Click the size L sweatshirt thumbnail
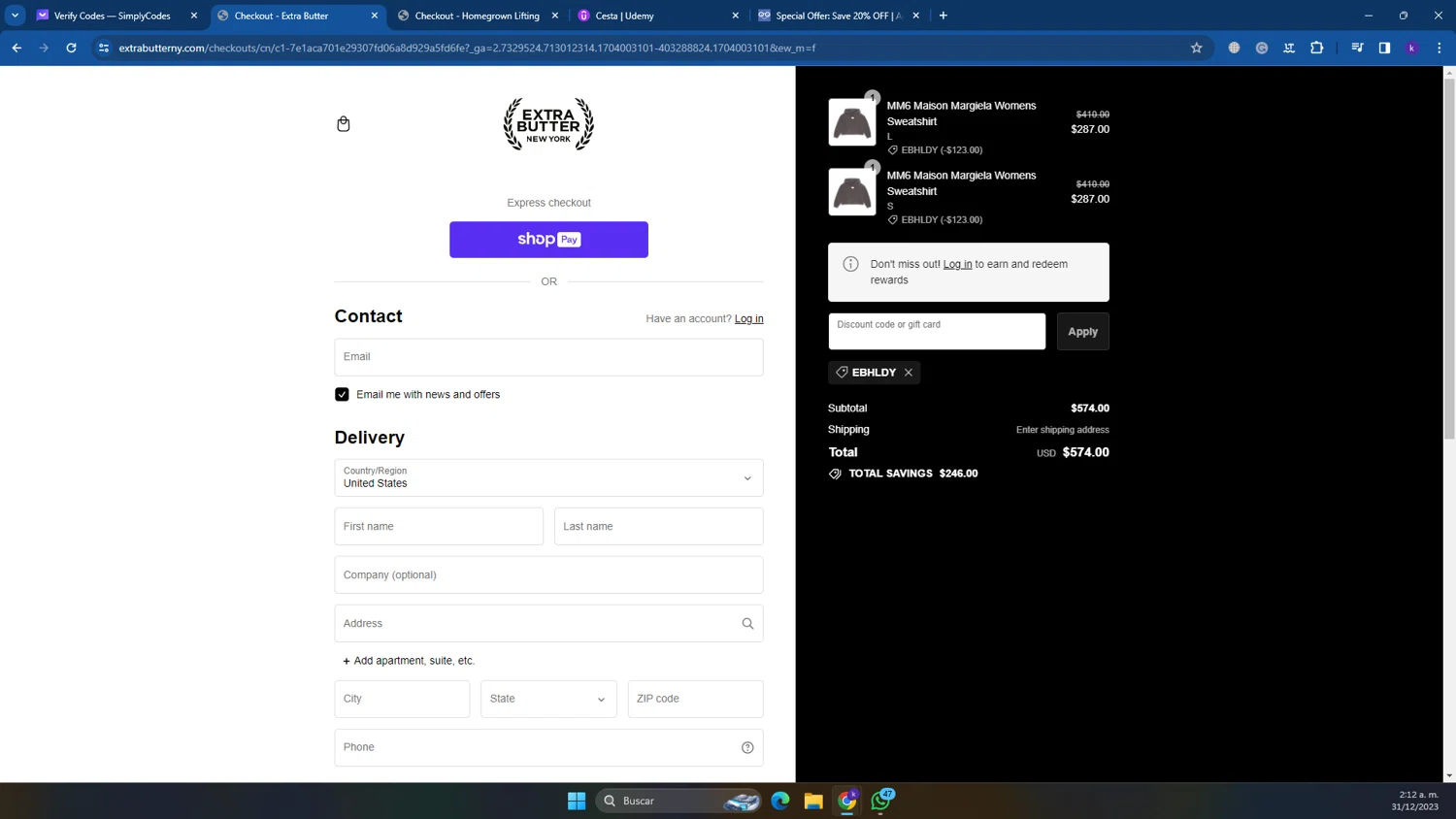 (x=851, y=122)
